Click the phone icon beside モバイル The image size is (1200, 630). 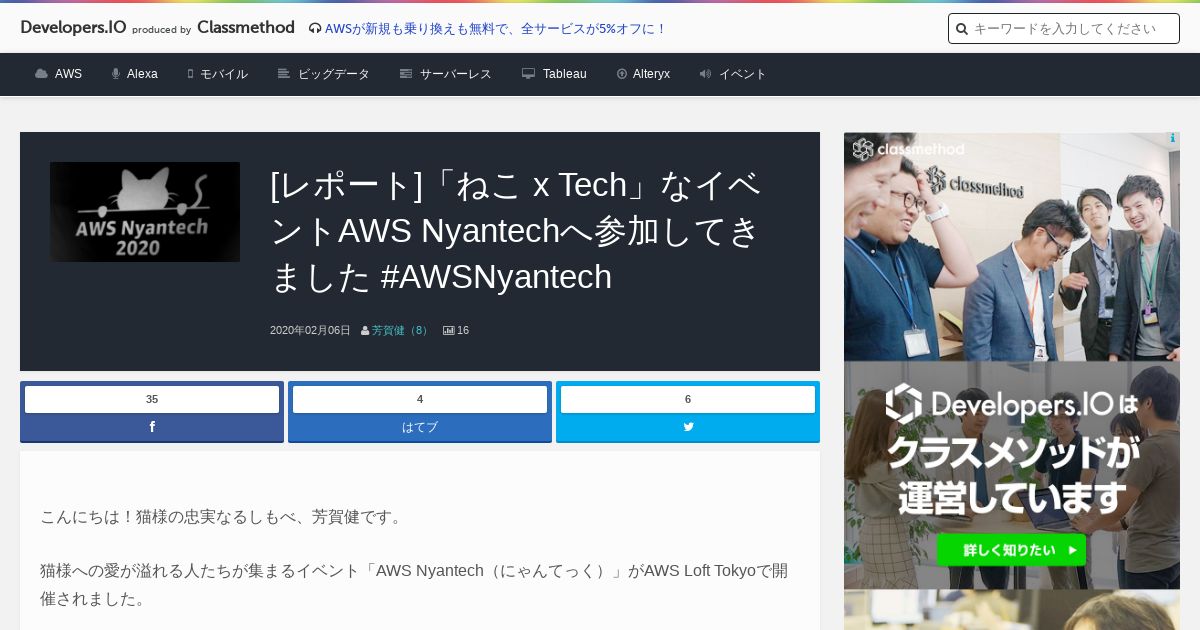pos(190,74)
